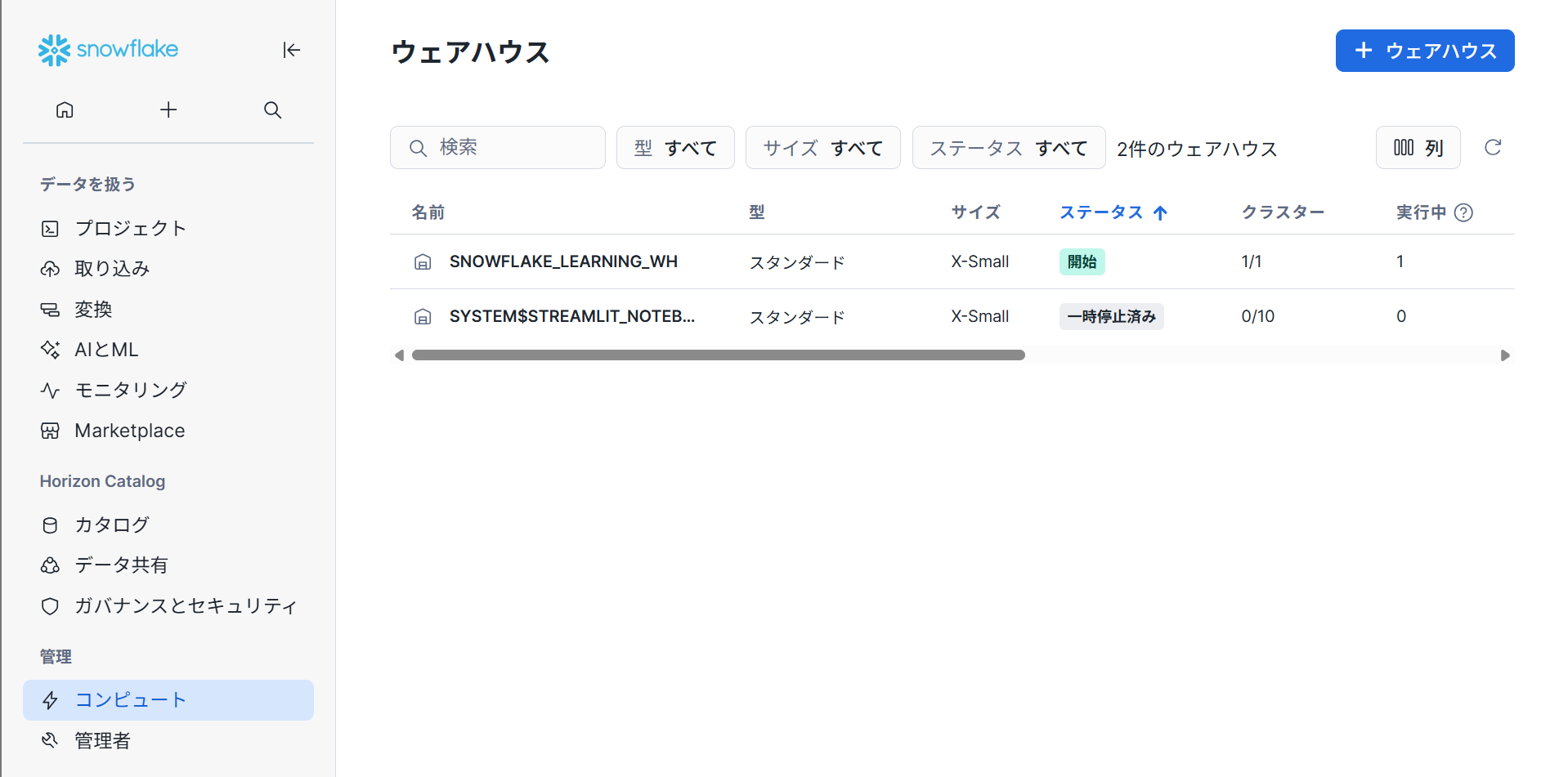Click the SYSTEM$STREAMLIT_NOTEB warehouse icon
Viewport: 1568px width, 777px height.
[423, 317]
